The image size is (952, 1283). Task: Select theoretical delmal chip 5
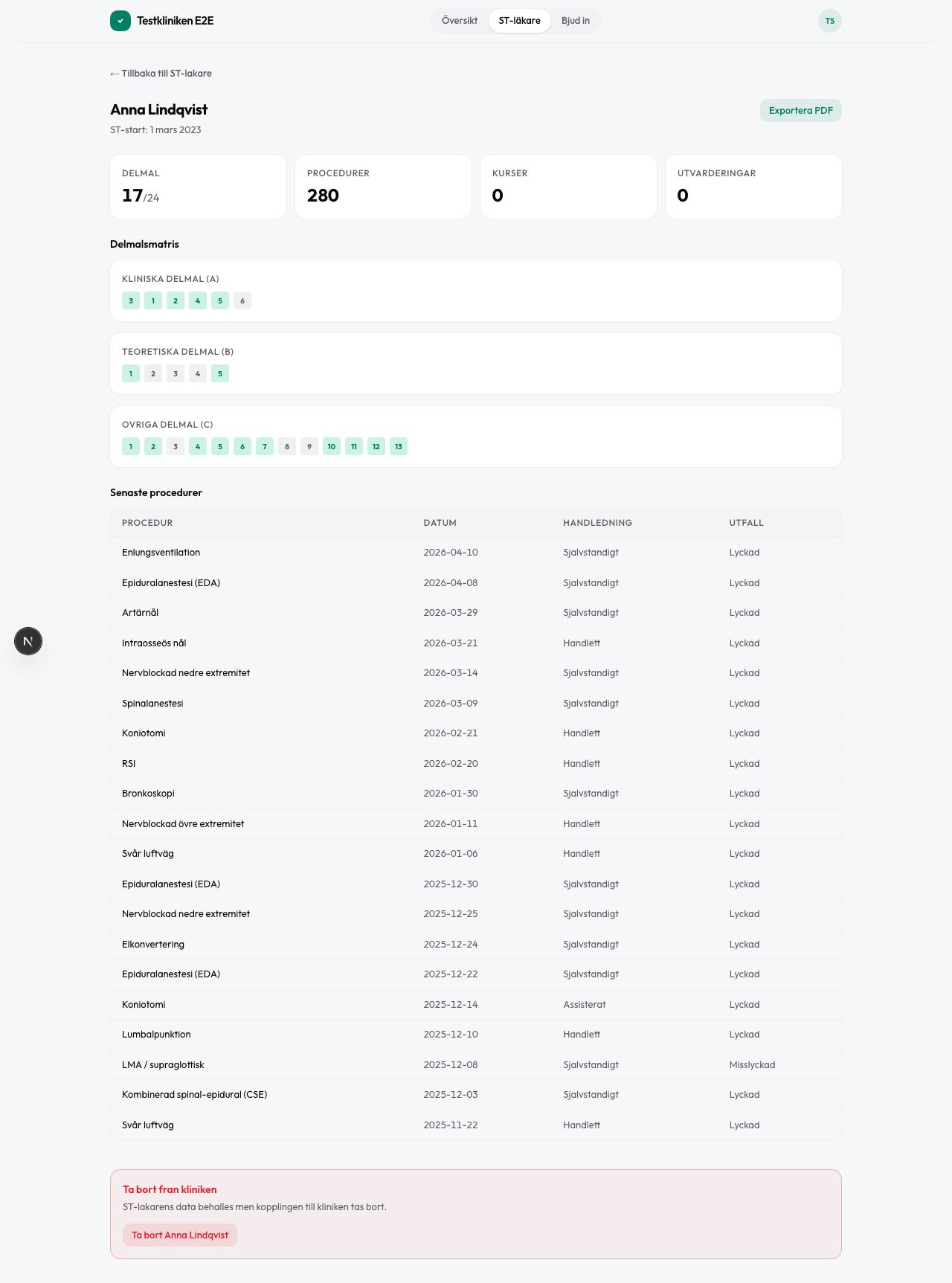tap(220, 374)
